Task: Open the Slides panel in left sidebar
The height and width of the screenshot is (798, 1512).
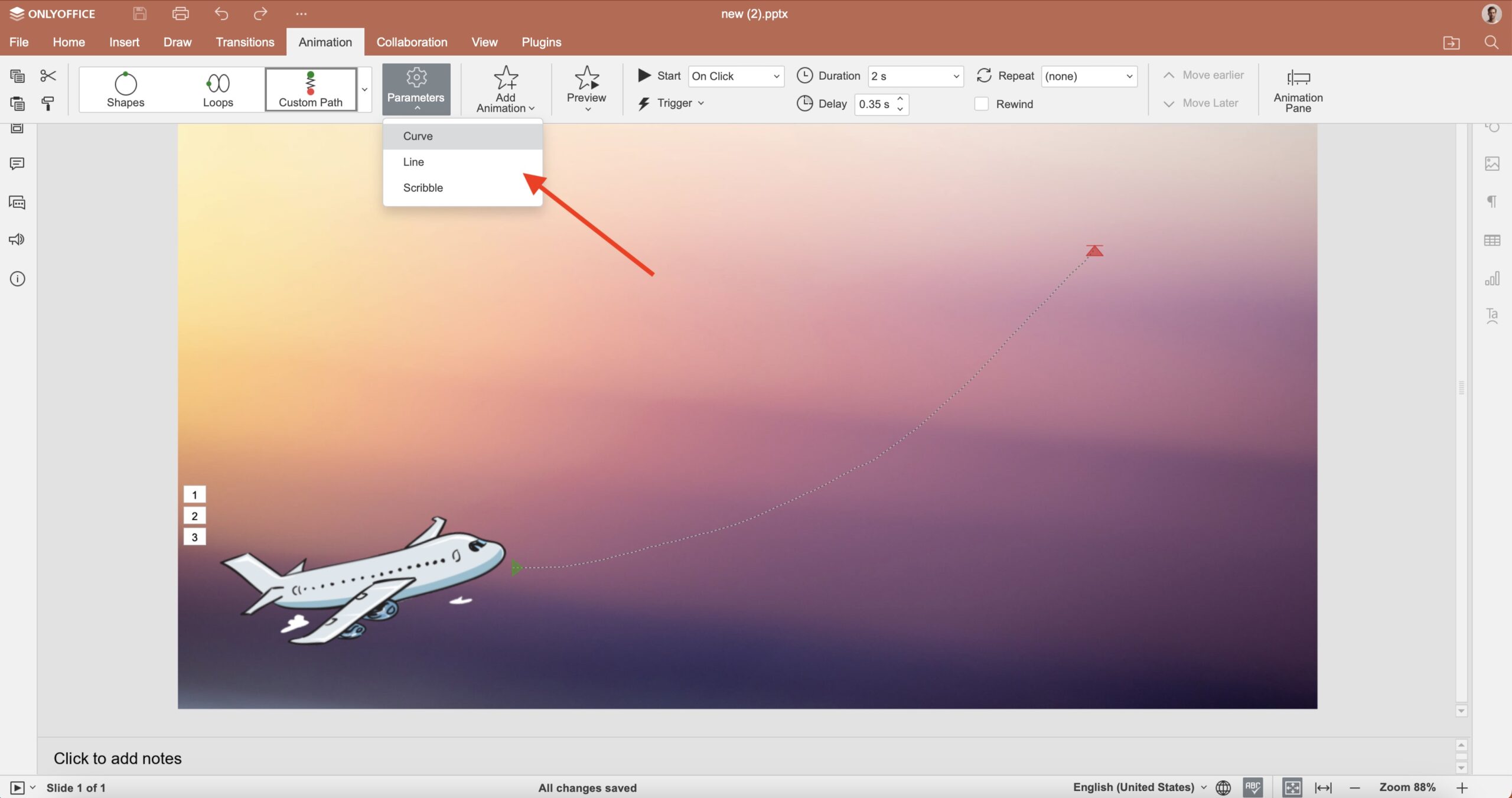Action: click(x=17, y=128)
